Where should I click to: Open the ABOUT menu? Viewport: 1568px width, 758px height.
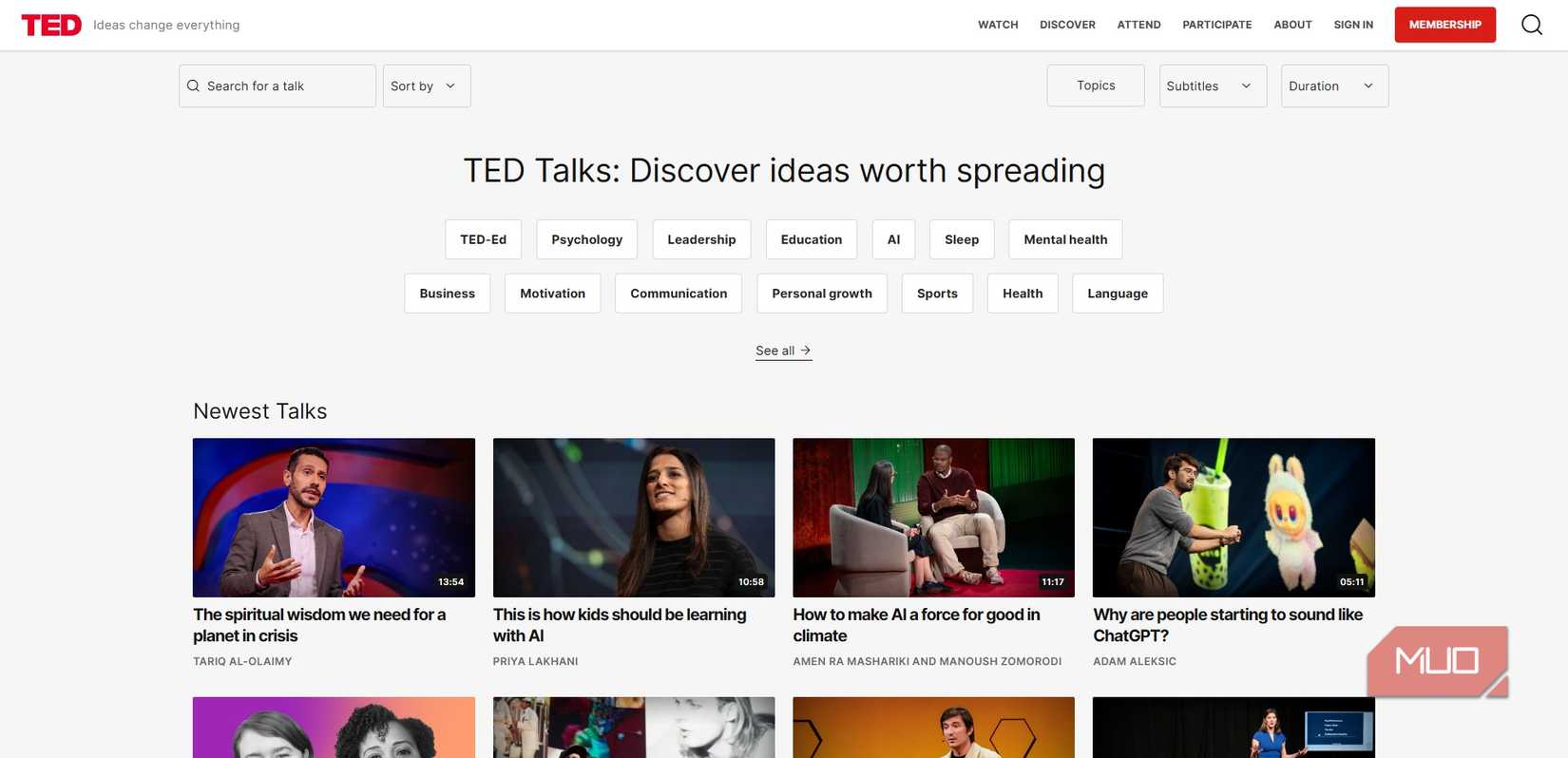(1292, 25)
